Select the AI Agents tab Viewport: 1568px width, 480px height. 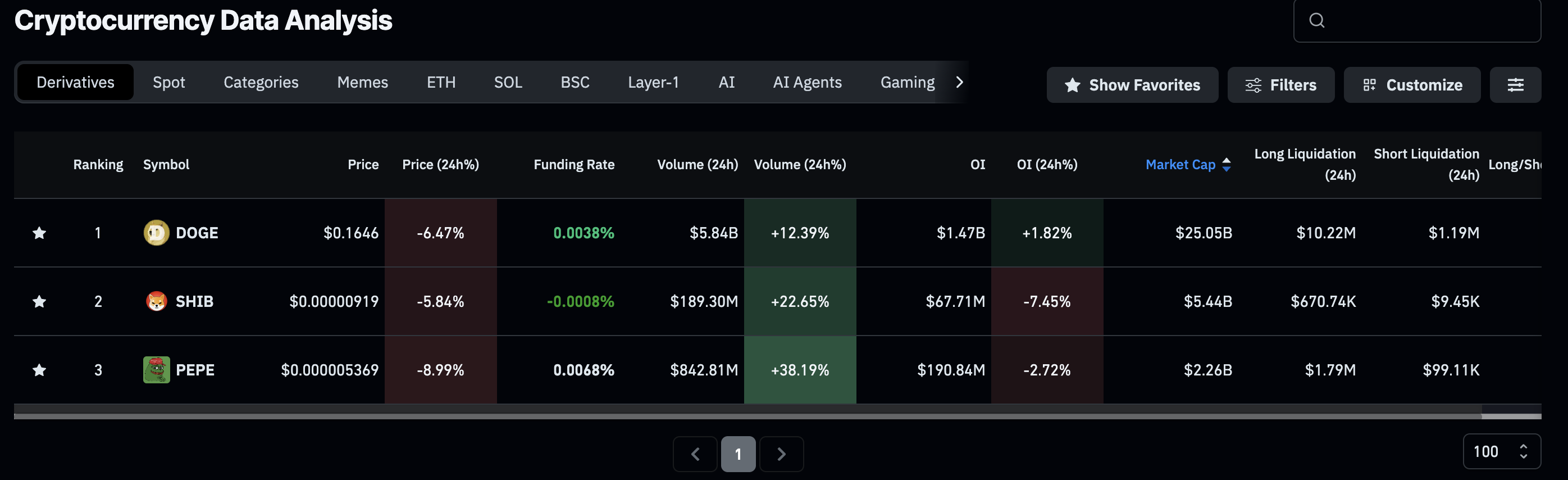click(807, 82)
